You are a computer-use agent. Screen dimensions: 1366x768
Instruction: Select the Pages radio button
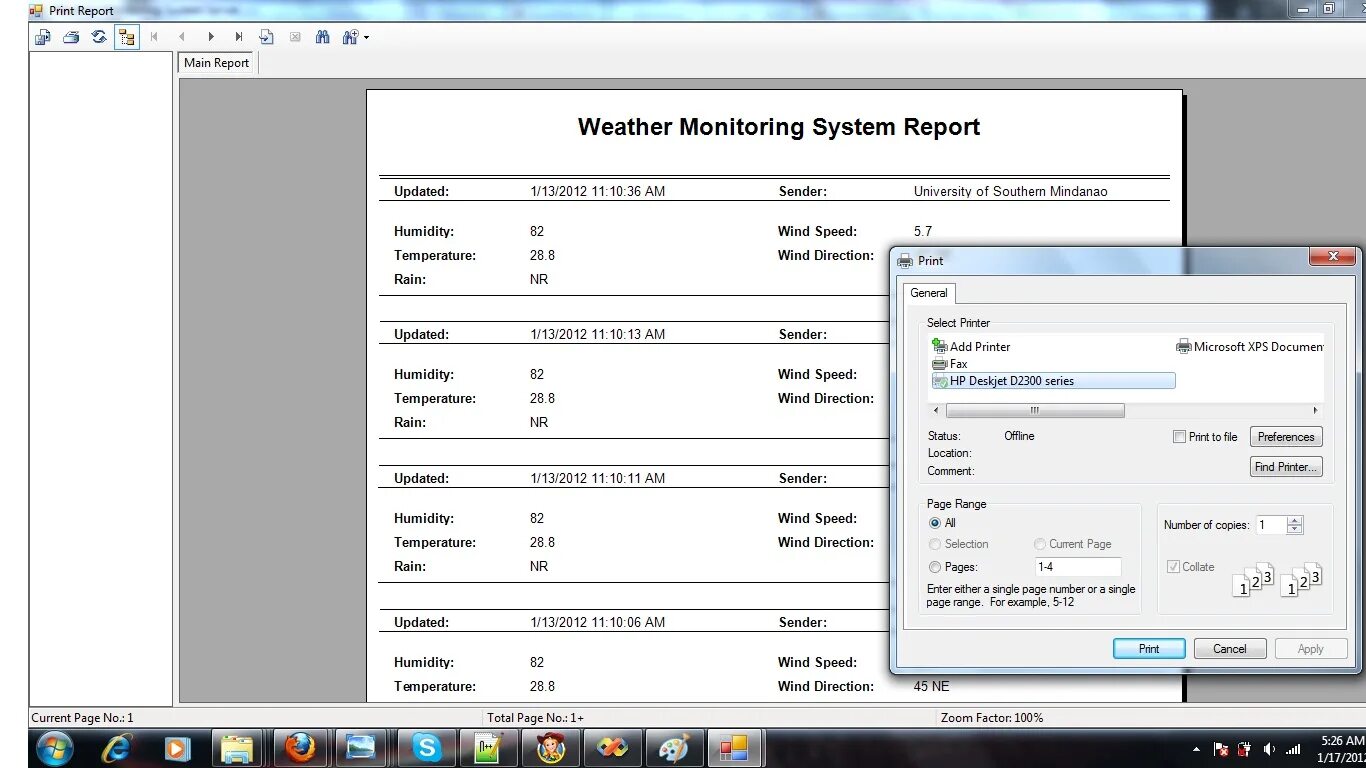tap(934, 566)
